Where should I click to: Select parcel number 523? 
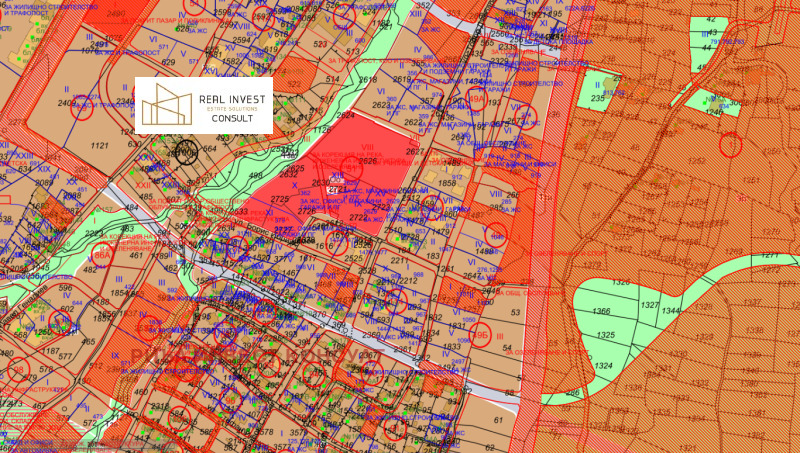coord(320,44)
